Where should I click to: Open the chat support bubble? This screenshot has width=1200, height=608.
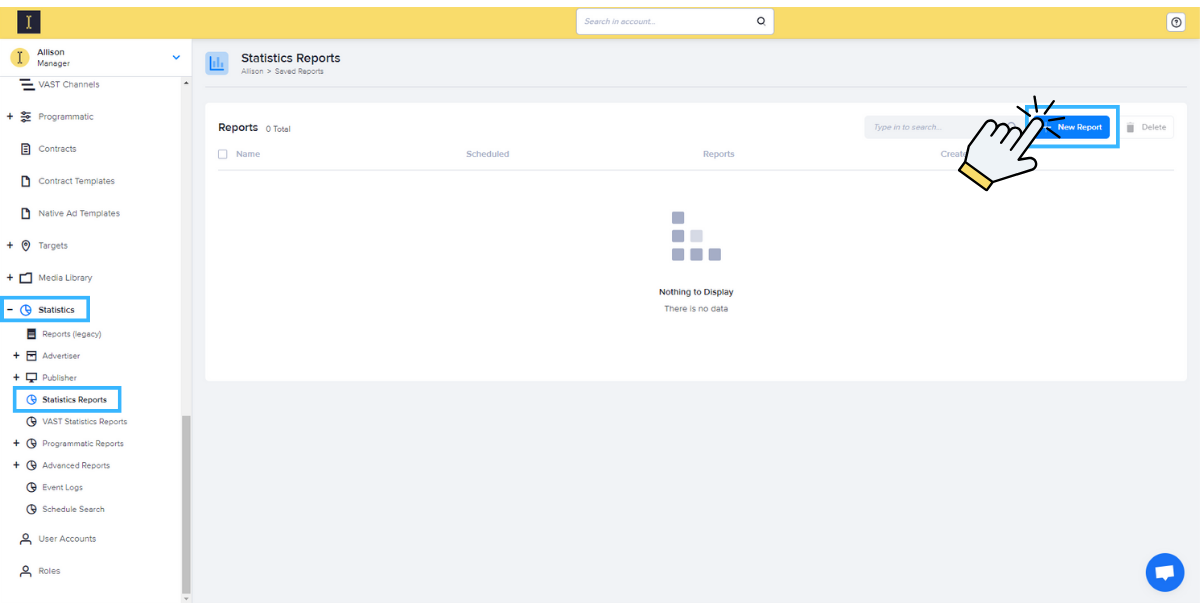click(x=1164, y=572)
